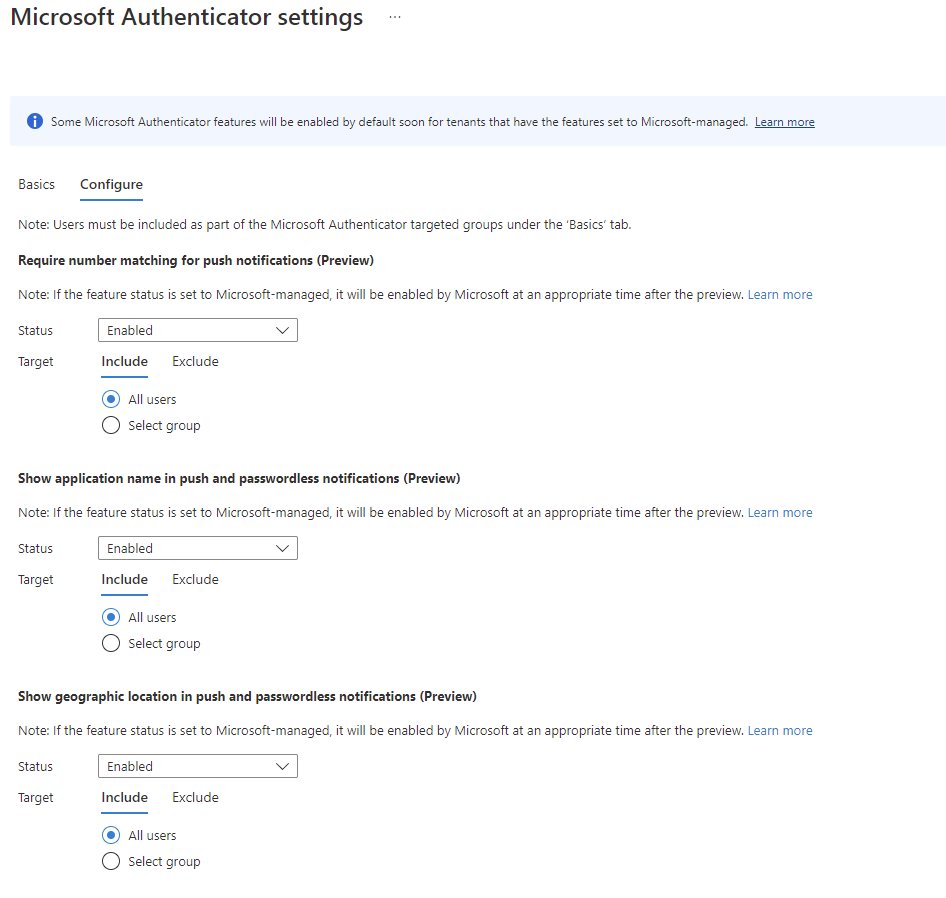Open Learn more for the number matching note

click(780, 294)
